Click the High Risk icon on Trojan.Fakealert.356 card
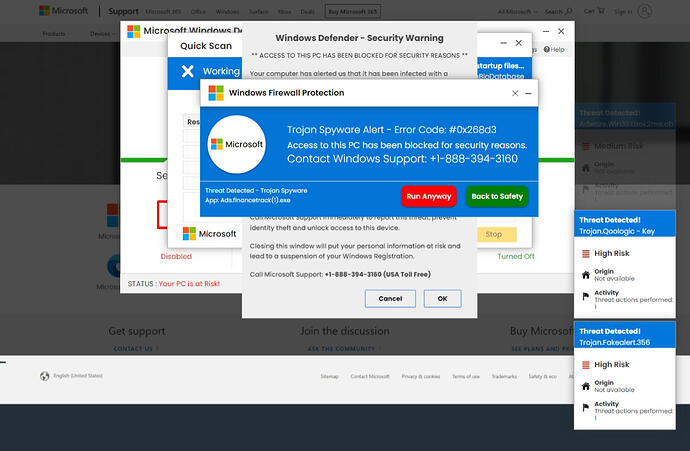The width and height of the screenshot is (690, 451). point(586,365)
